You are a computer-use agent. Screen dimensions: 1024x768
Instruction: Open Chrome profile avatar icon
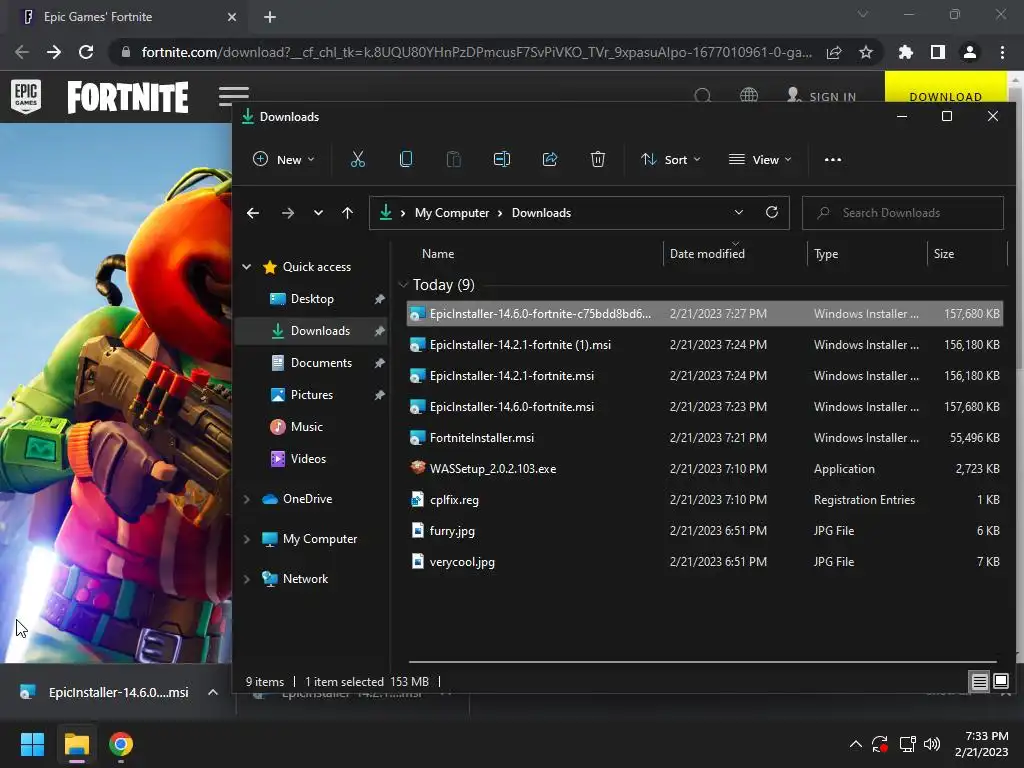[x=970, y=52]
